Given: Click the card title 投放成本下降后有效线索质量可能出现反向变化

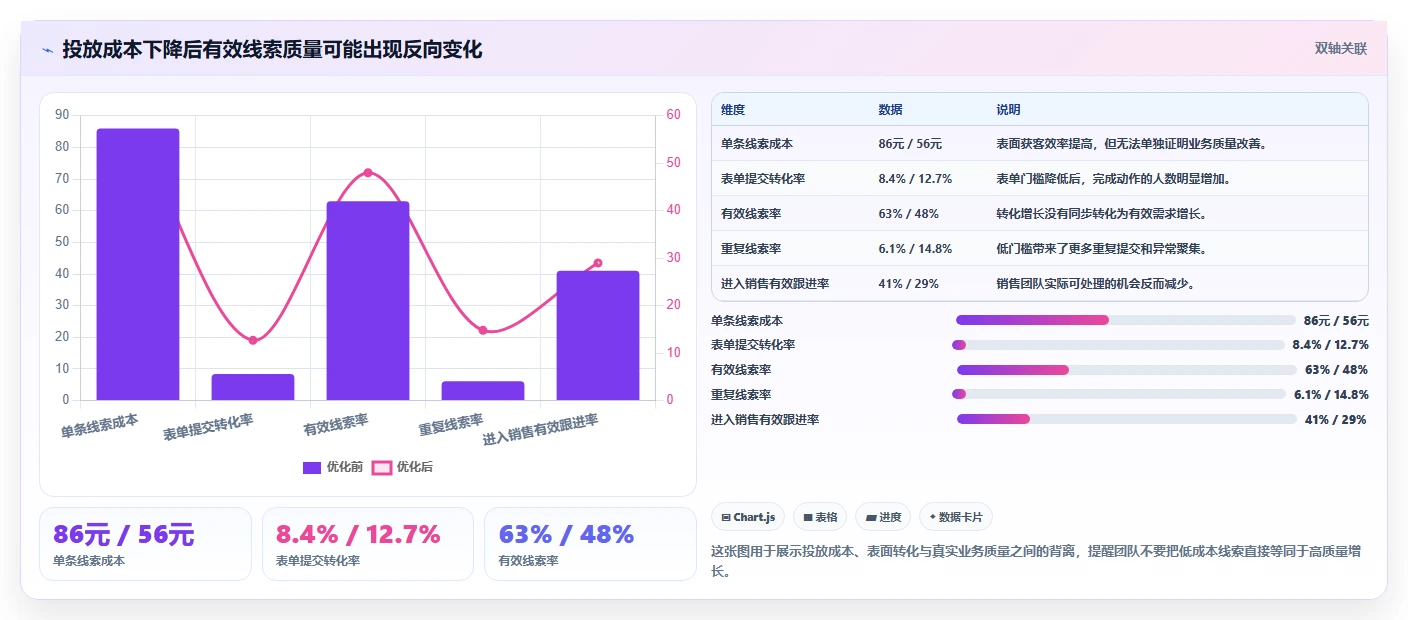Looking at the screenshot, I should [272, 50].
